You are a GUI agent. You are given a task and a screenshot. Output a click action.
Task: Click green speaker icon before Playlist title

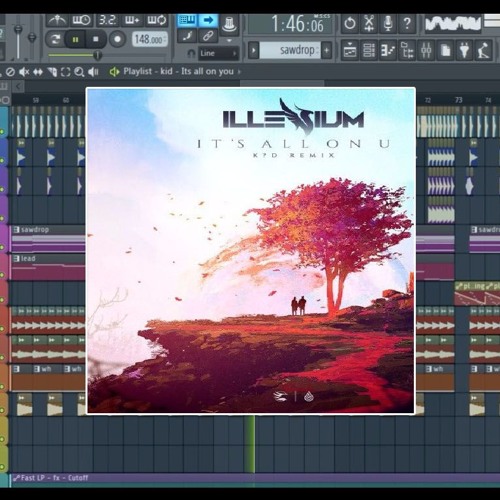pyautogui.click(x=114, y=72)
